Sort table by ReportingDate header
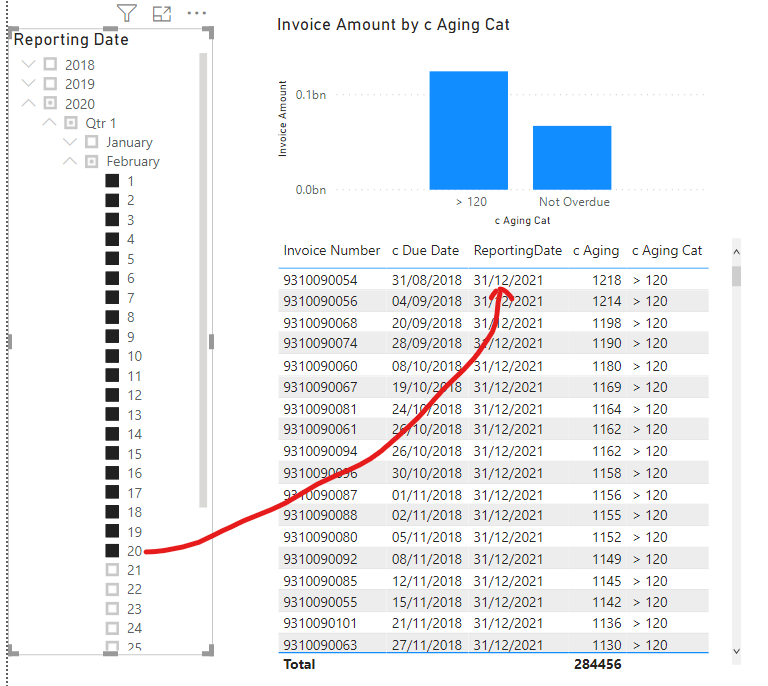 pos(517,251)
